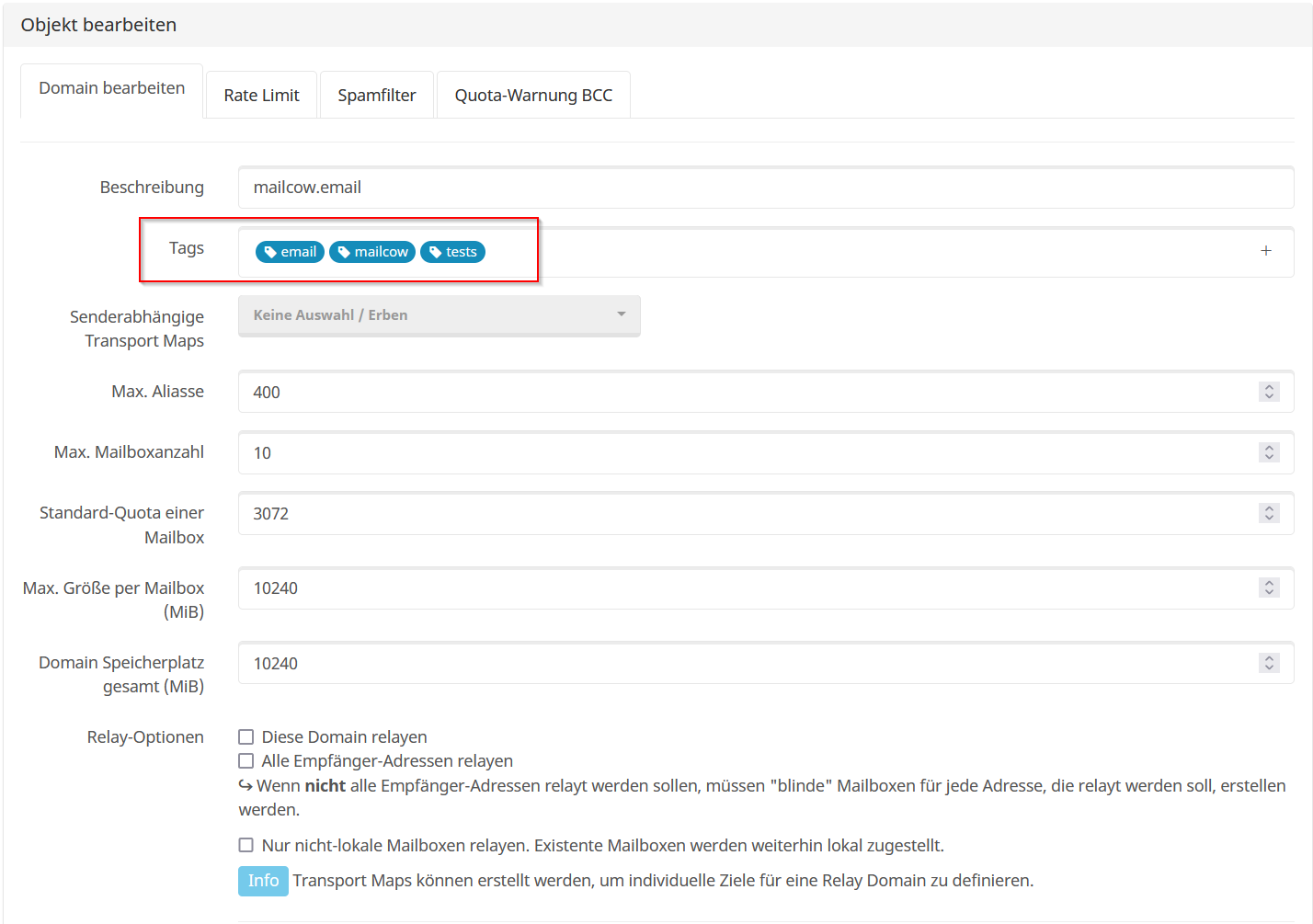The width and height of the screenshot is (1313, 924).
Task: Switch to the Rate Limit tab
Action: click(x=262, y=95)
